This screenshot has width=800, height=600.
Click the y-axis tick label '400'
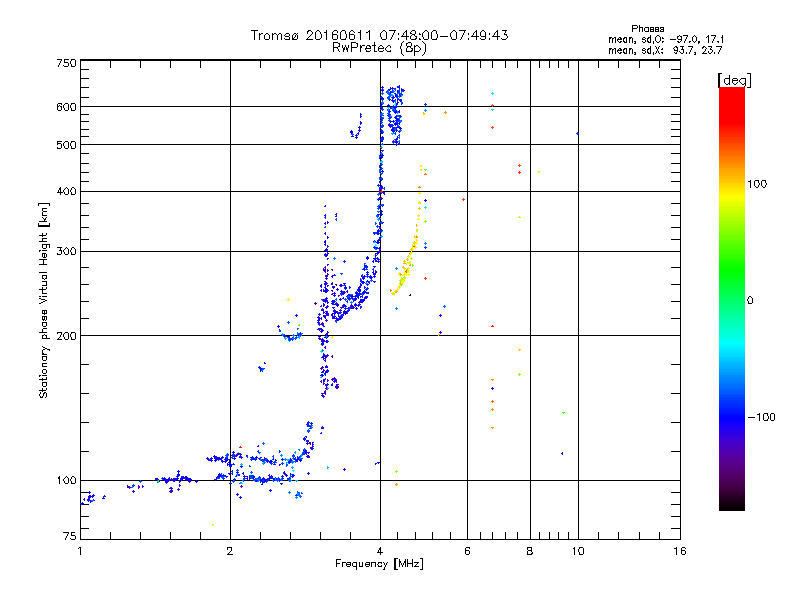66,192
